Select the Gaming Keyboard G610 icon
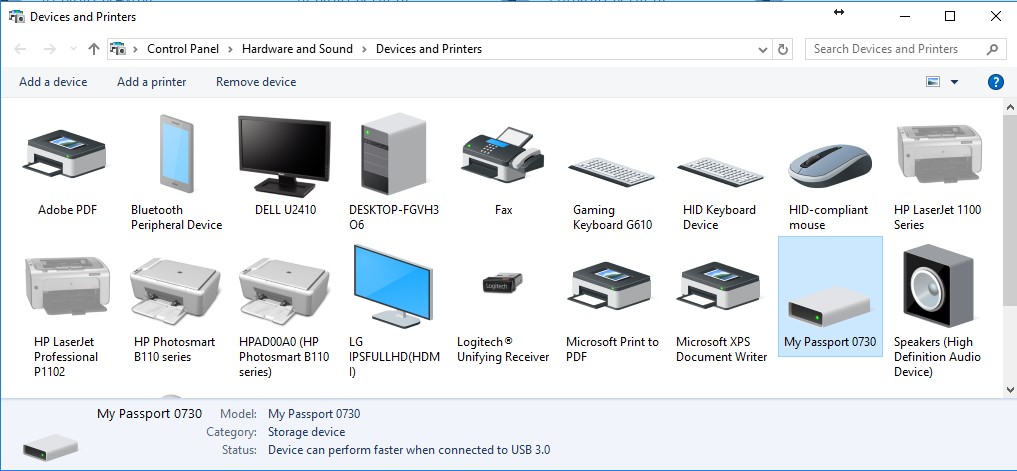This screenshot has height=471, width=1017. click(x=612, y=172)
